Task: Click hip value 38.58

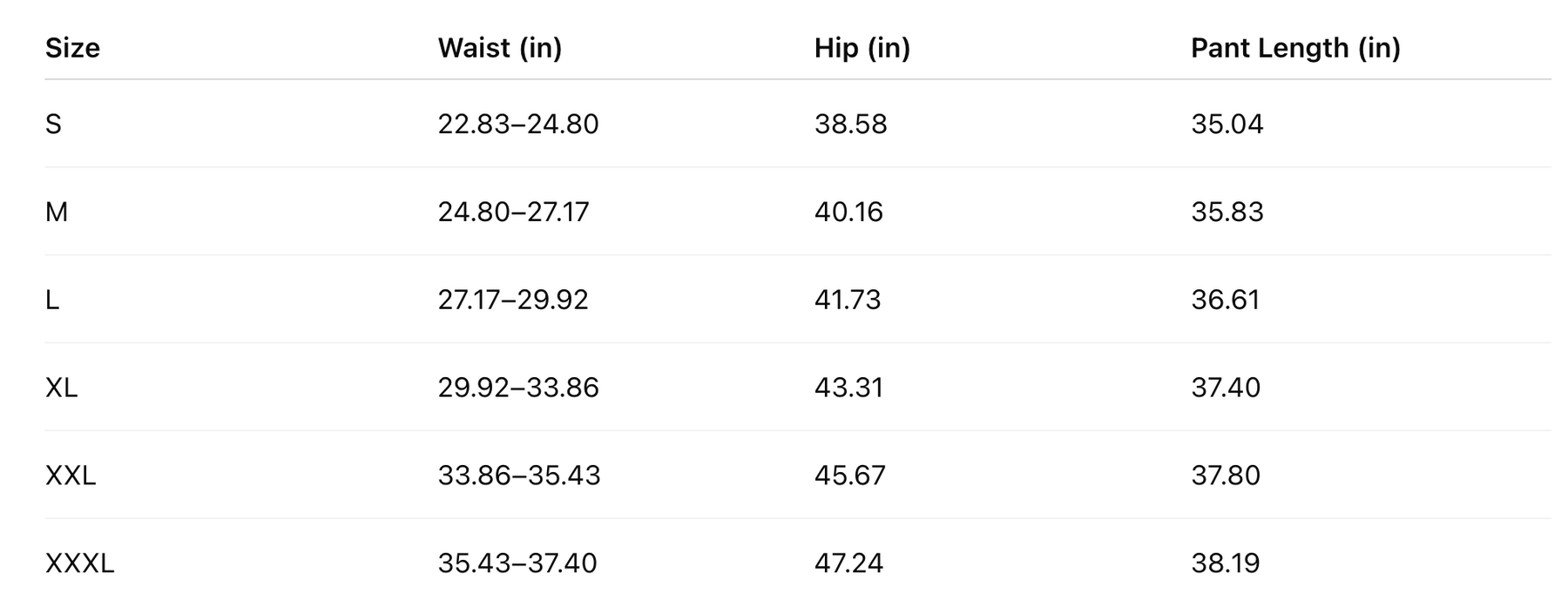Action: (850, 125)
